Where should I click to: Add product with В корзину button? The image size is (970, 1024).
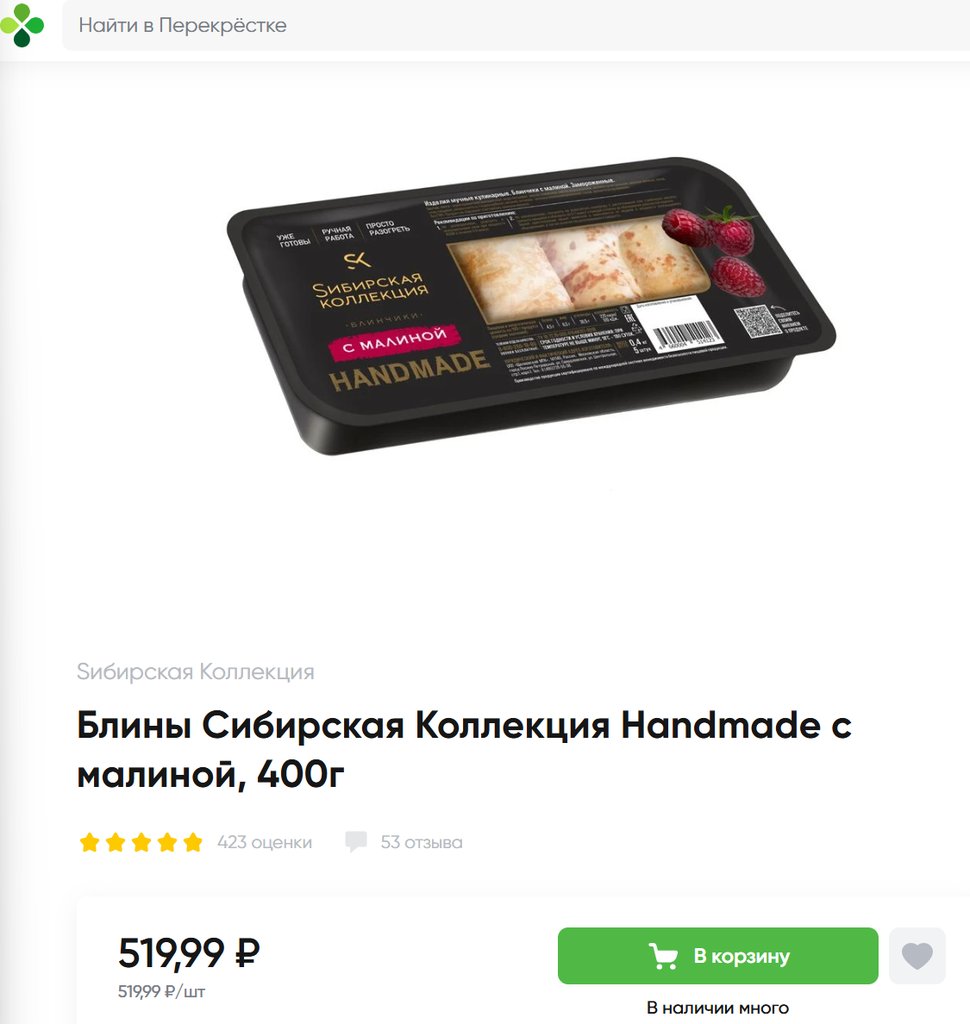(718, 955)
